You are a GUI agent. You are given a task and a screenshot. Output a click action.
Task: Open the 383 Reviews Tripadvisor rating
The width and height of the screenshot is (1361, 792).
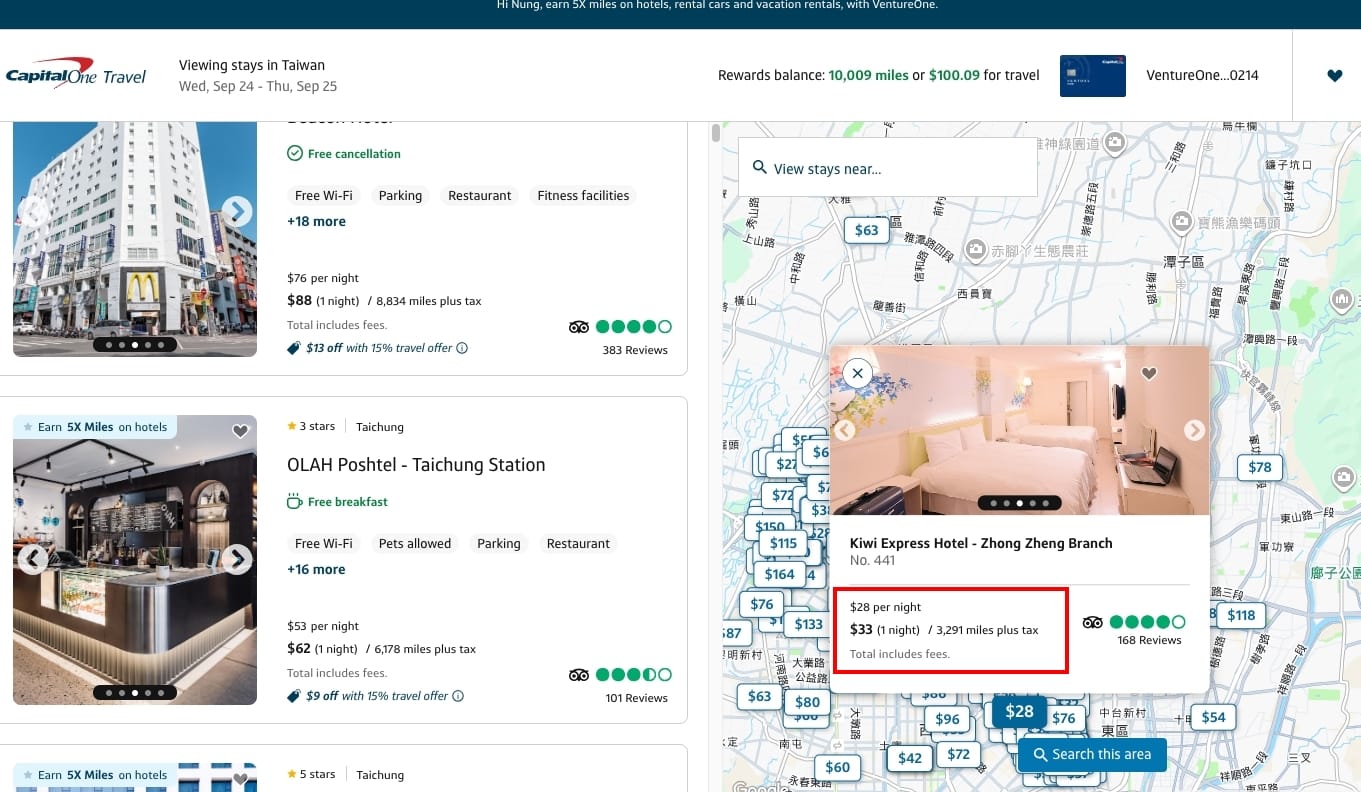[x=620, y=337]
